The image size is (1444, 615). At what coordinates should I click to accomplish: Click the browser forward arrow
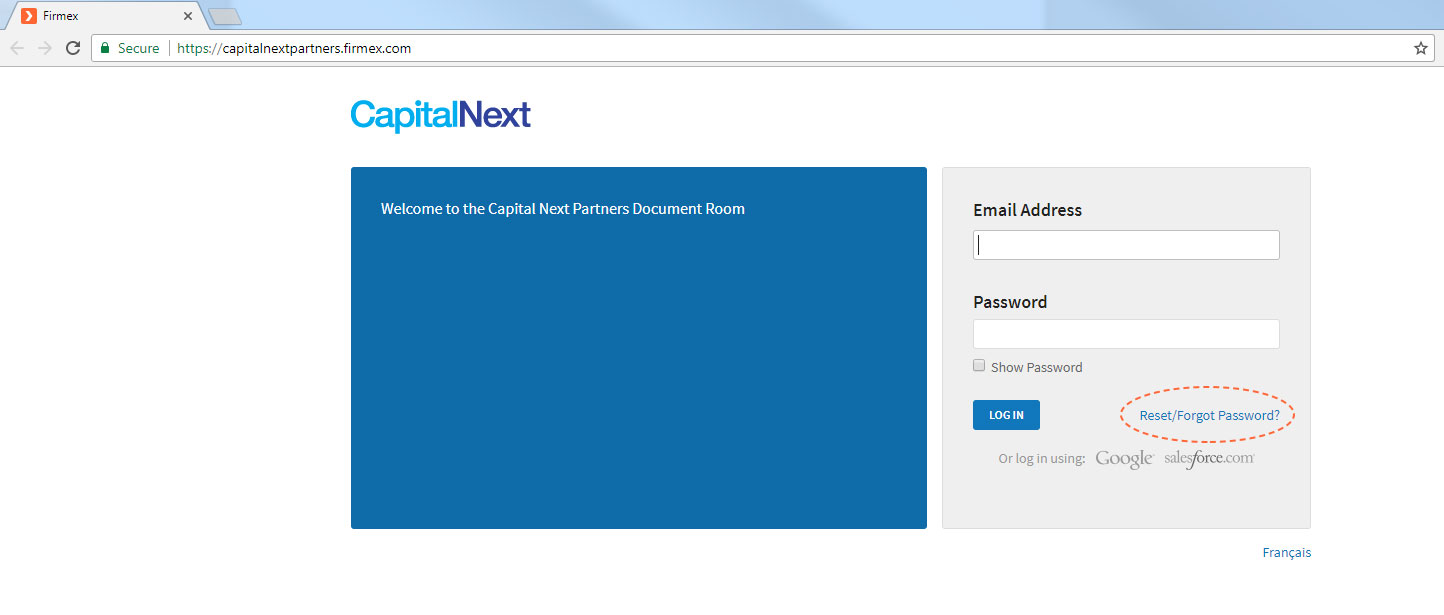tap(45, 48)
